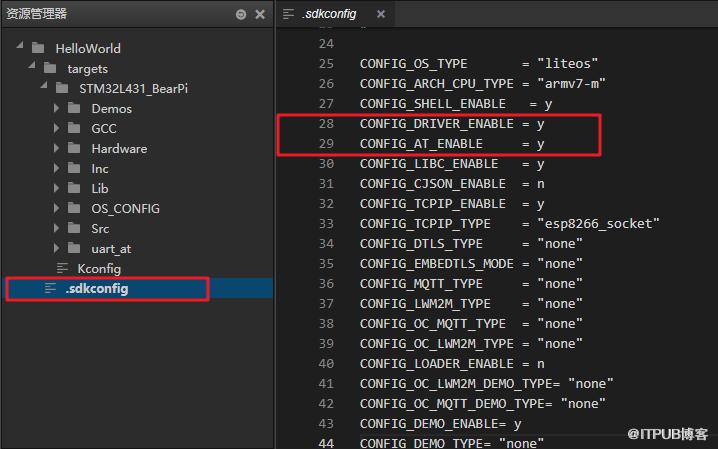Close the resource explorer panel

click(x=260, y=14)
